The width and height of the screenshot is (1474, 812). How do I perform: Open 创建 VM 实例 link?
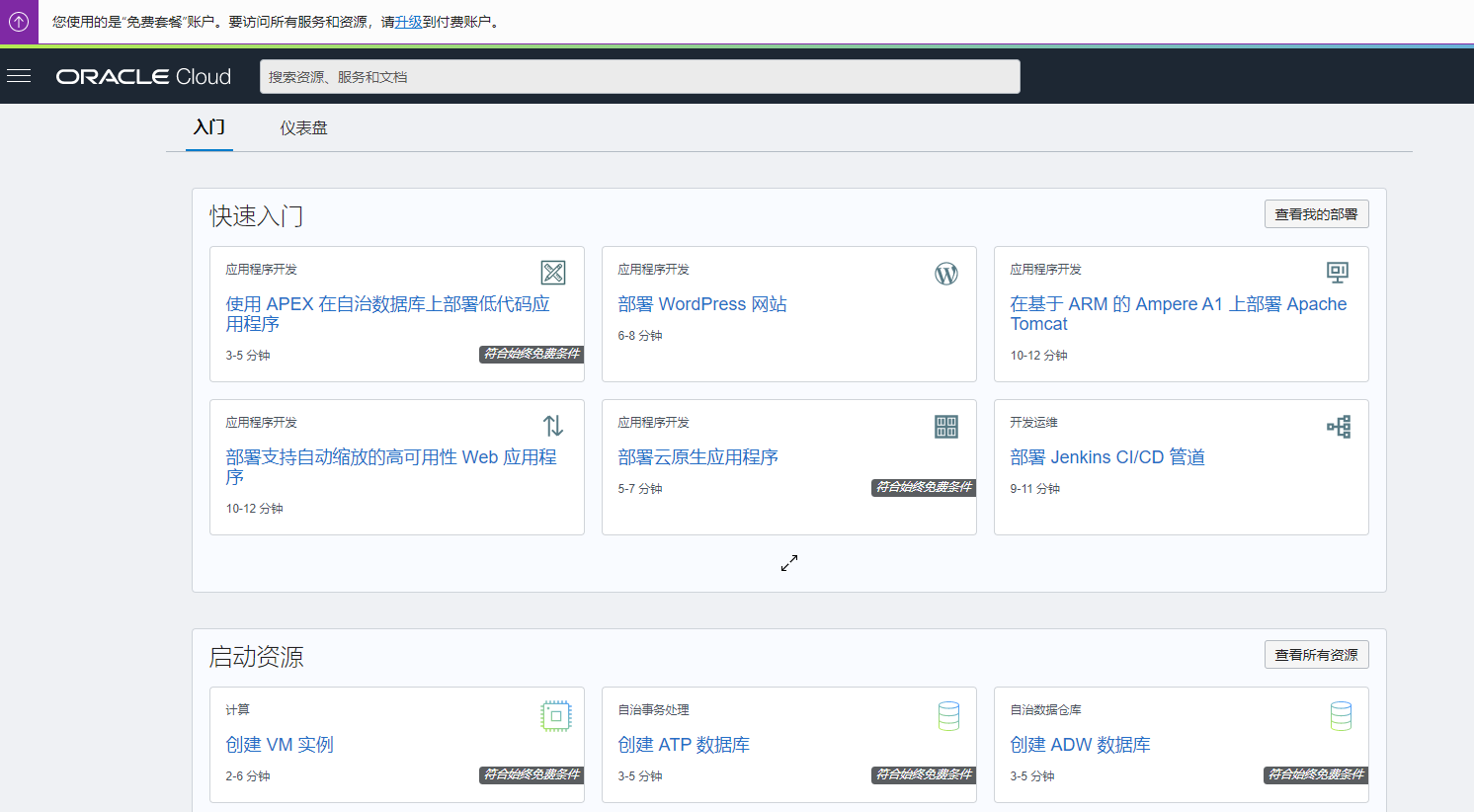(x=280, y=745)
